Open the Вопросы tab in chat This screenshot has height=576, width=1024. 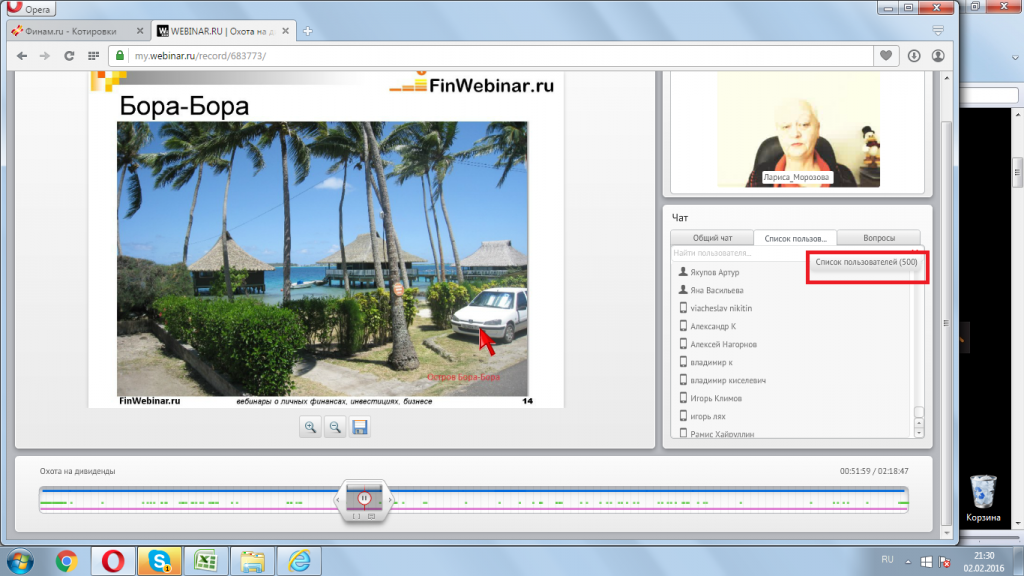(x=877, y=238)
